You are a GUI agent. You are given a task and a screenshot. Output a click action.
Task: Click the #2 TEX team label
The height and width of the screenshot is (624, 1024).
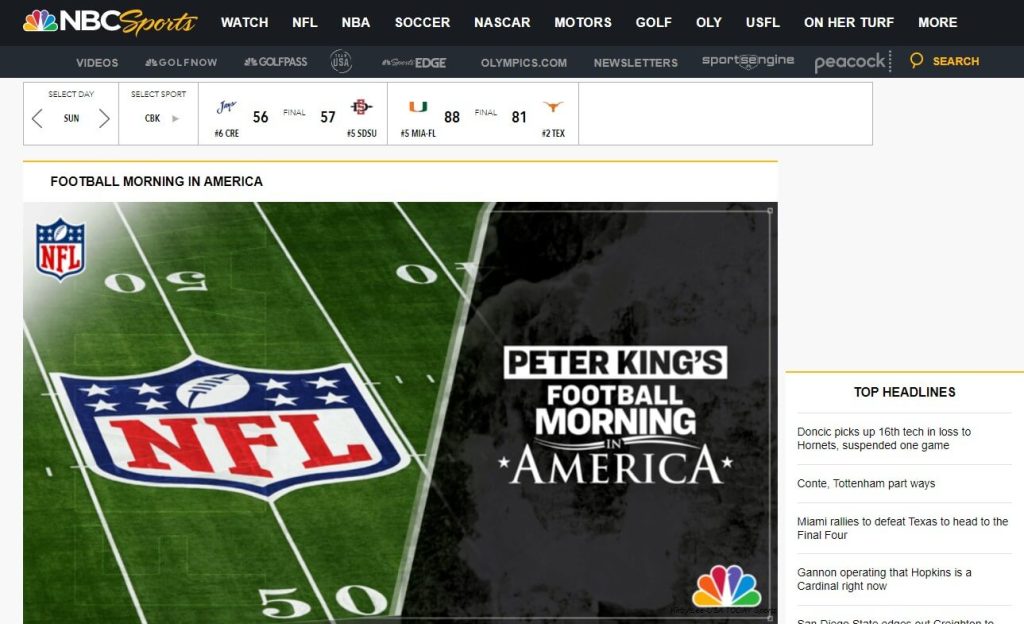(553, 133)
